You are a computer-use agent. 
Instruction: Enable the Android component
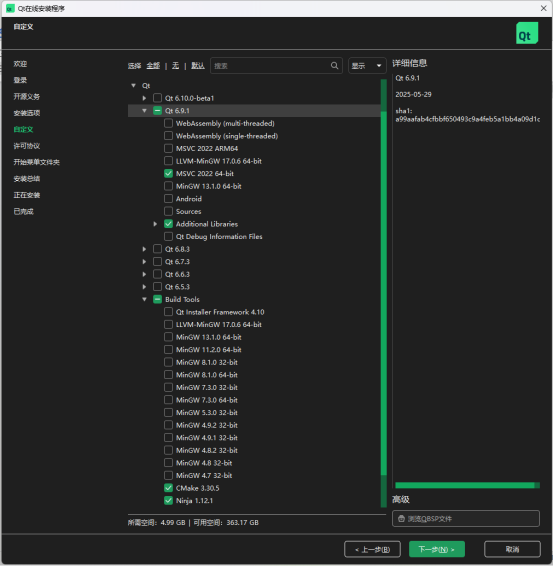click(168, 199)
